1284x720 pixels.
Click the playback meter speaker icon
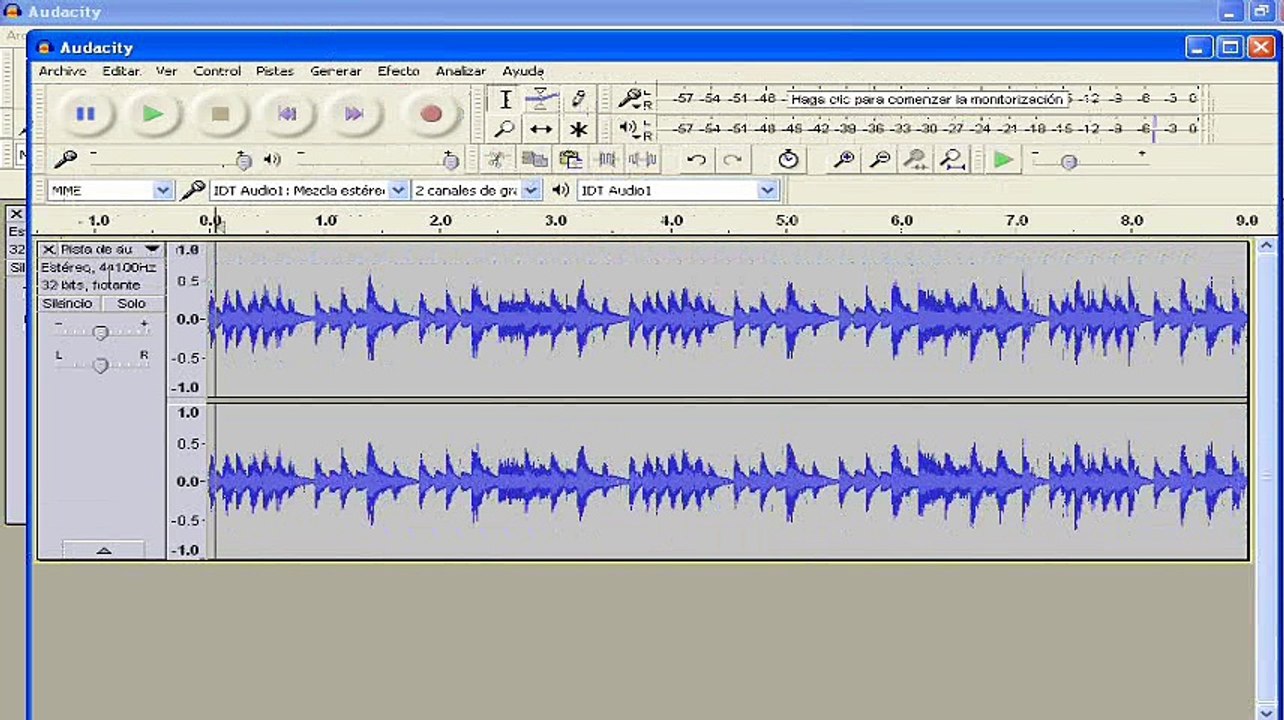point(629,128)
